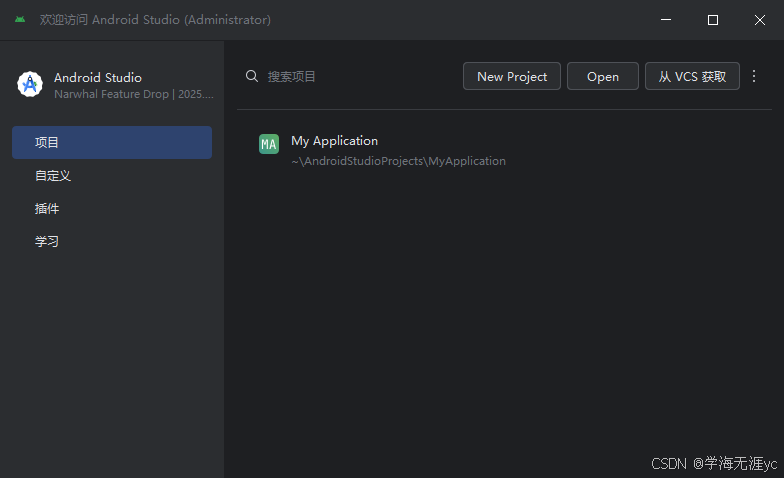Minimize the Android Studio welcome window
This screenshot has width=784, height=478.
(x=666, y=20)
